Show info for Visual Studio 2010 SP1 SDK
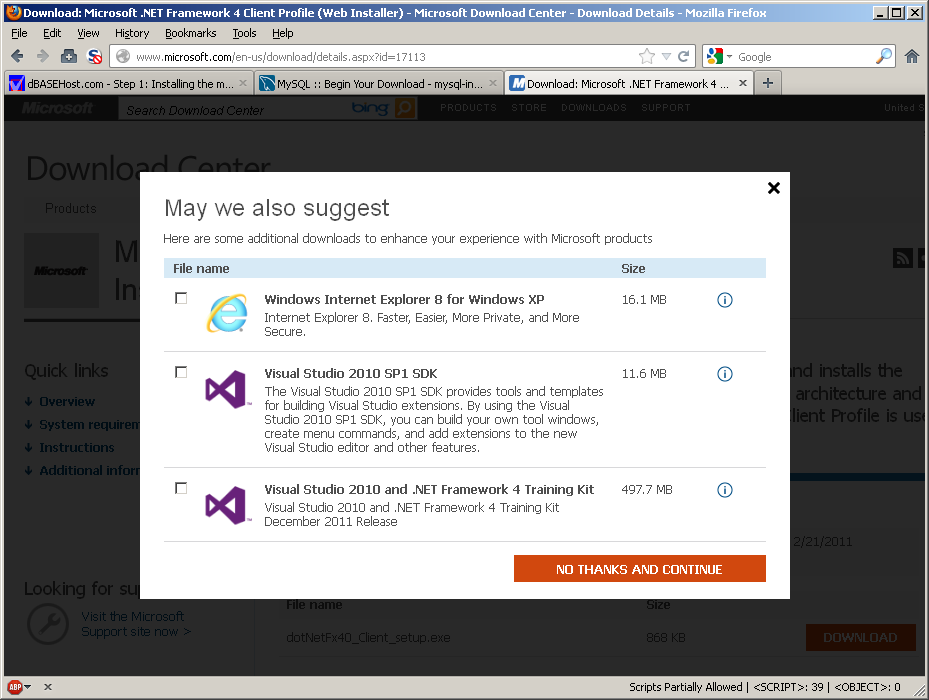929x700 pixels. pyautogui.click(x=725, y=374)
